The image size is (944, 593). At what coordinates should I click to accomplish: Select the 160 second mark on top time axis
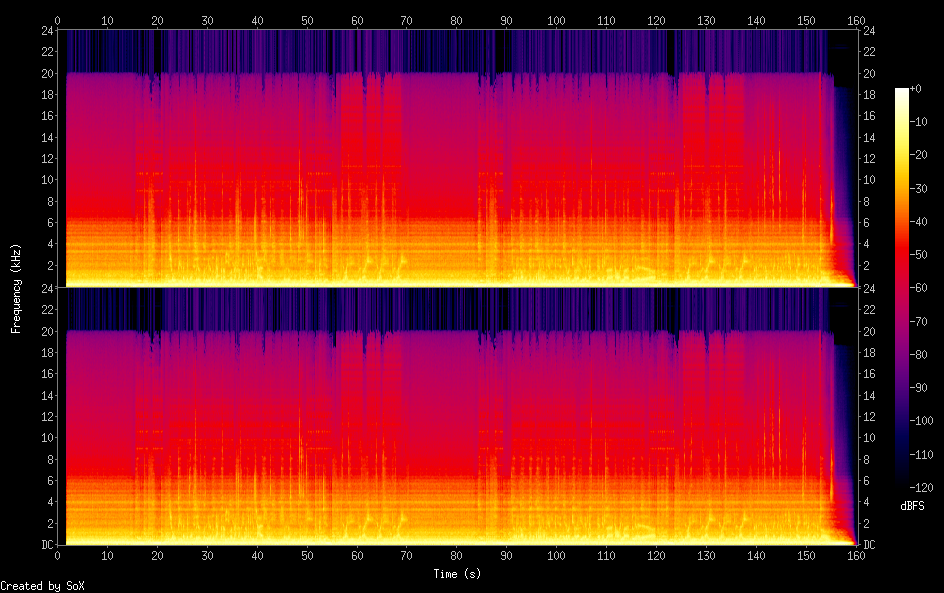[856, 20]
